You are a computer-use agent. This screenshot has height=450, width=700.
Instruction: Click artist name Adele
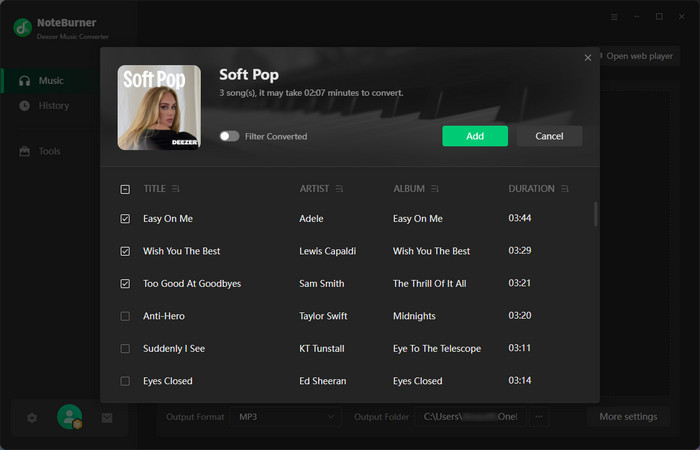coord(311,219)
